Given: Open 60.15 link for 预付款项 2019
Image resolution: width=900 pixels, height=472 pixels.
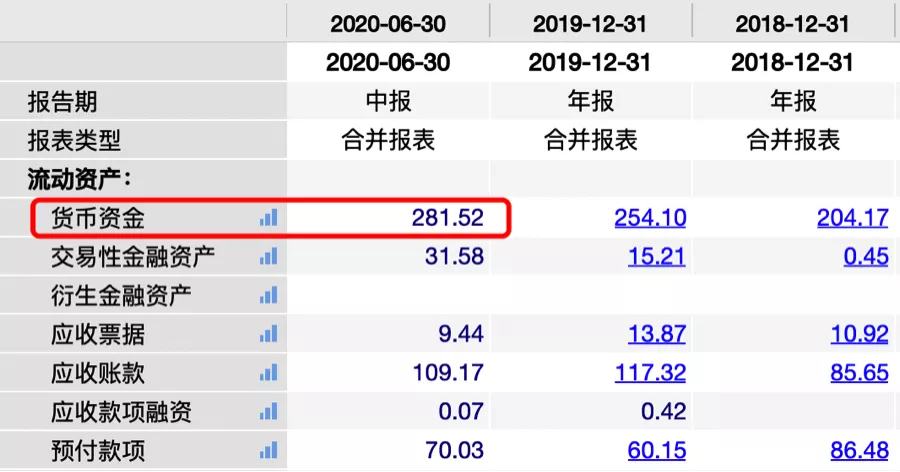Looking at the screenshot, I should 657,451.
